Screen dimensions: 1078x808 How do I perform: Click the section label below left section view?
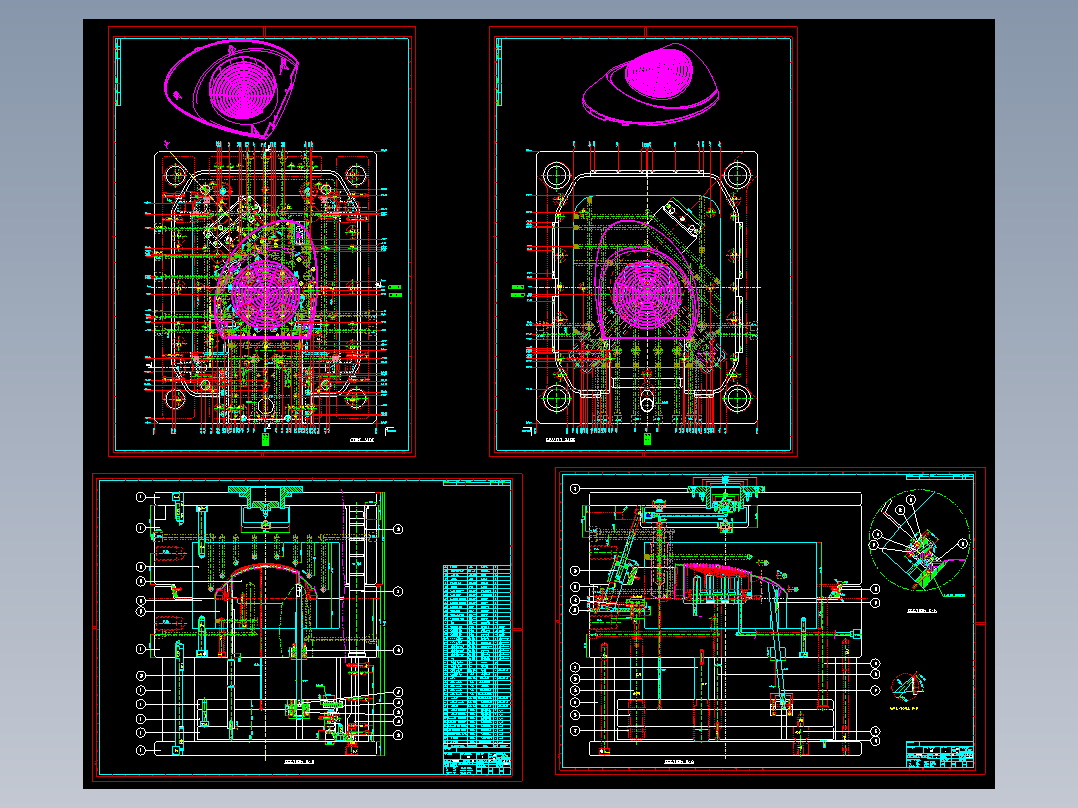(300, 762)
